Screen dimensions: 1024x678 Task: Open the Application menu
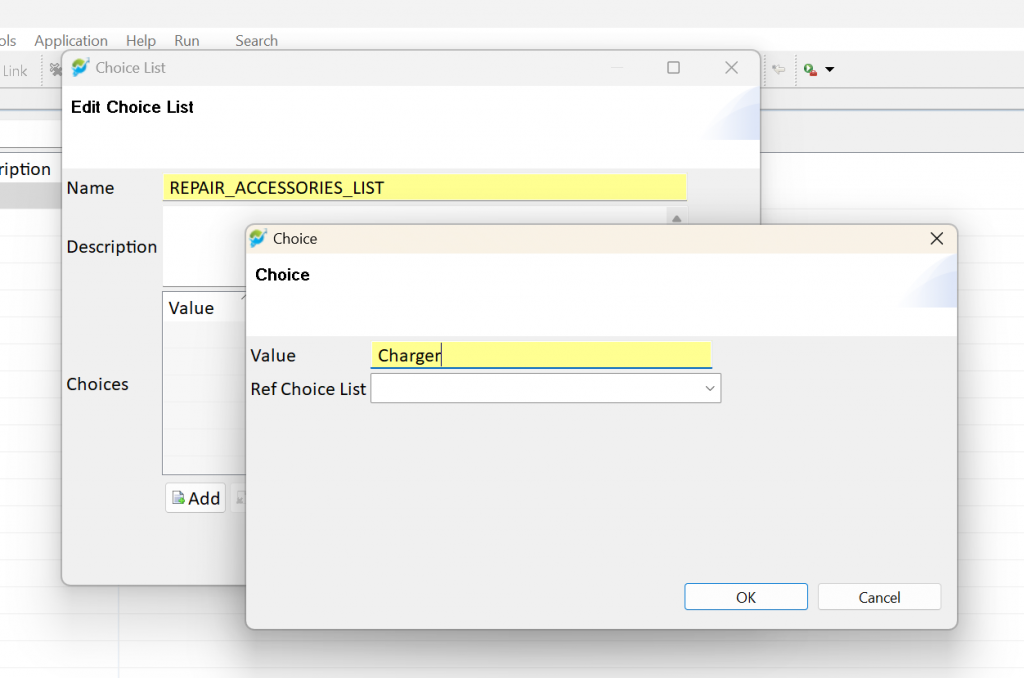[71, 40]
